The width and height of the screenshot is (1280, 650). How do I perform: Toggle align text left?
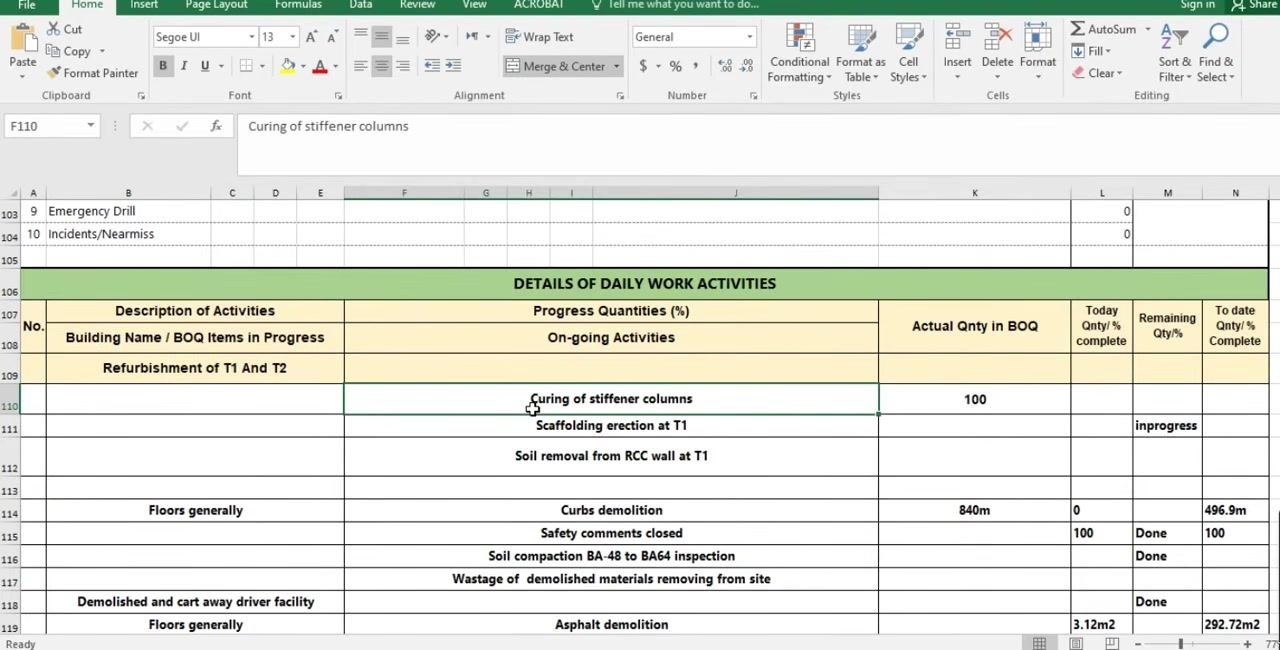(x=360, y=66)
